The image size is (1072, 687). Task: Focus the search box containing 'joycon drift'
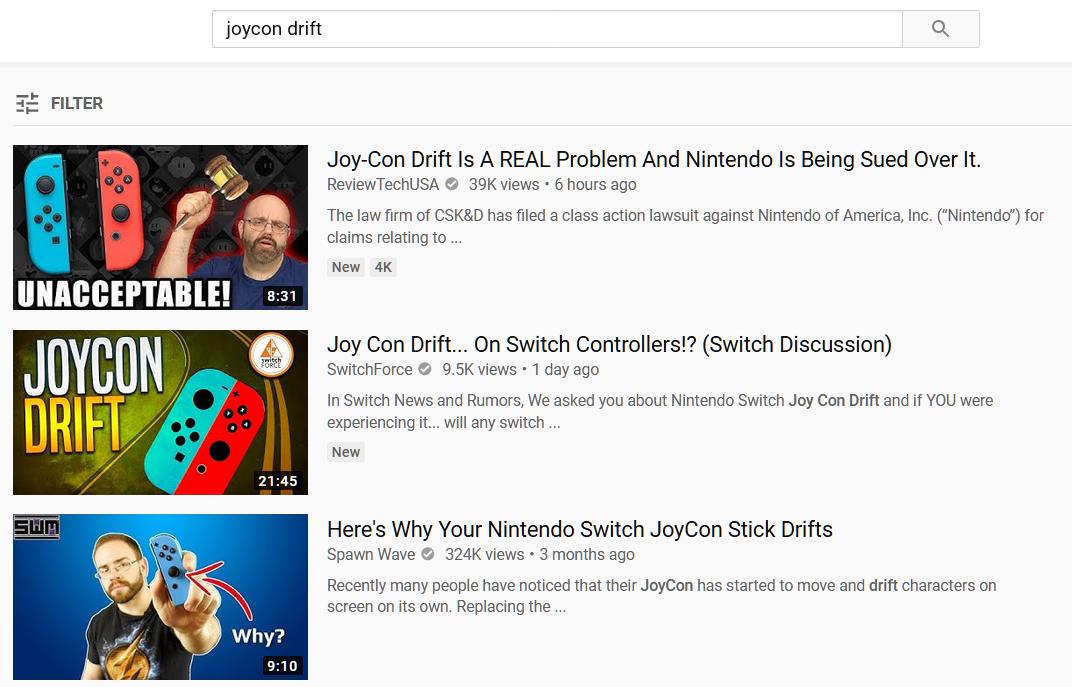pos(557,29)
